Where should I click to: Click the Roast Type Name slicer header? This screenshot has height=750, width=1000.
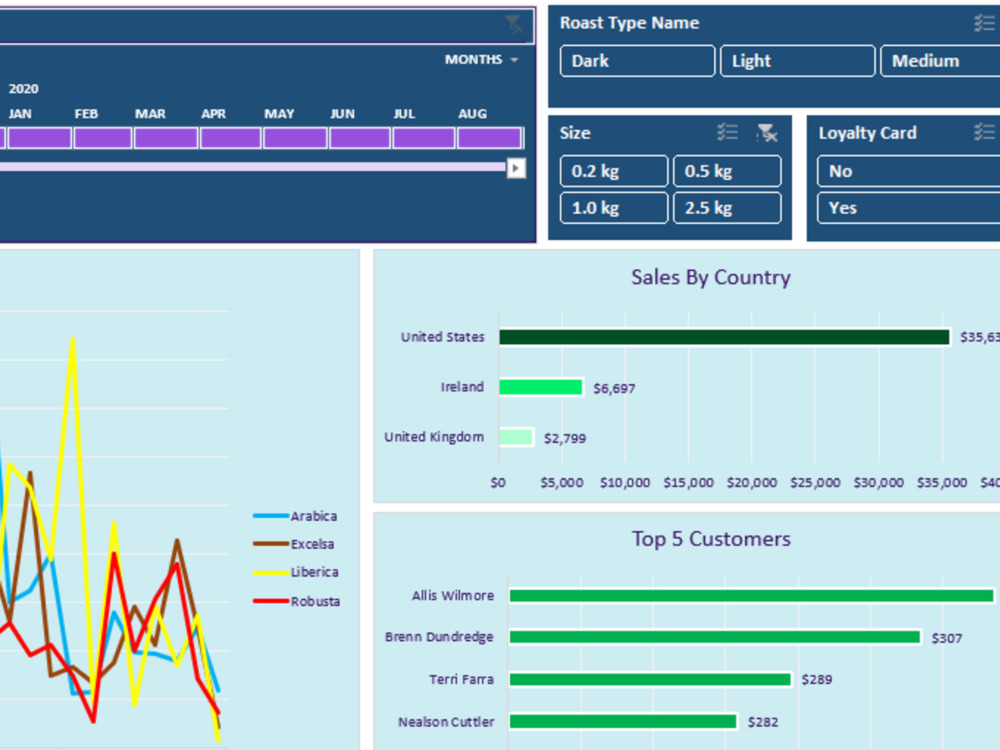tap(629, 23)
